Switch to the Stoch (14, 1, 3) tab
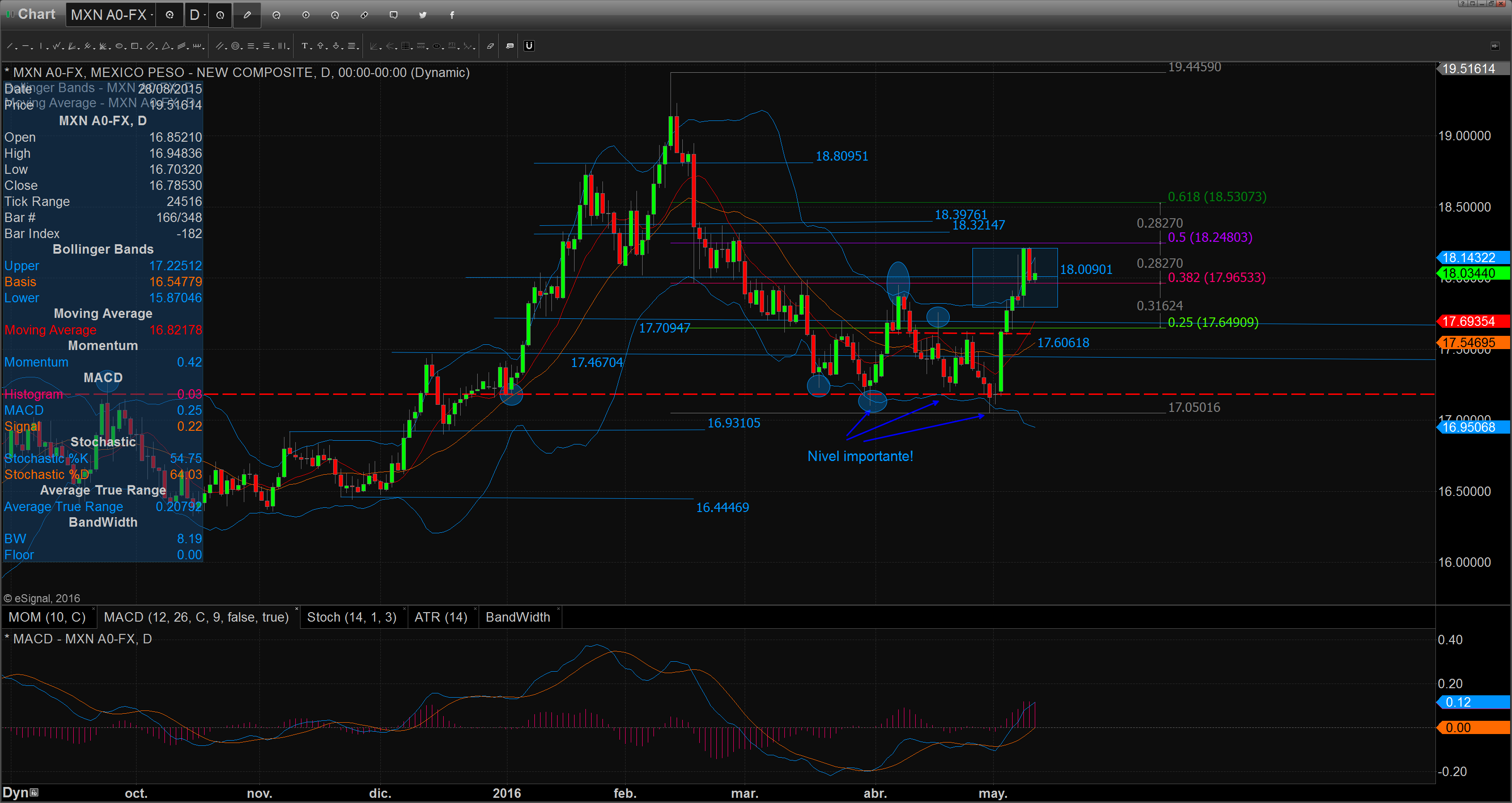Screen dimensions: 1512x803 pyautogui.click(x=352, y=617)
